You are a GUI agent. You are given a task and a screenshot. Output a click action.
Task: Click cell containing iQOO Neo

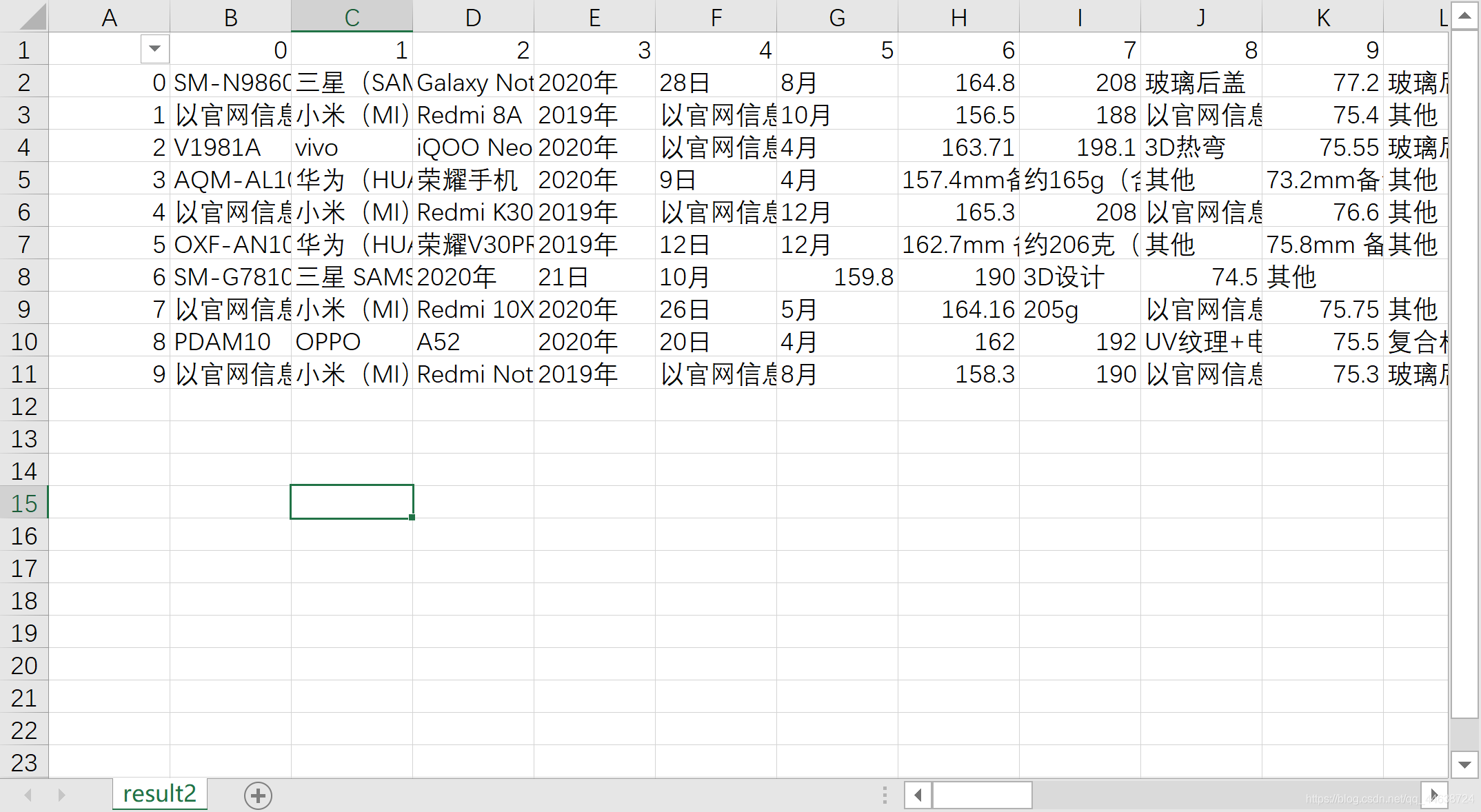(x=473, y=148)
